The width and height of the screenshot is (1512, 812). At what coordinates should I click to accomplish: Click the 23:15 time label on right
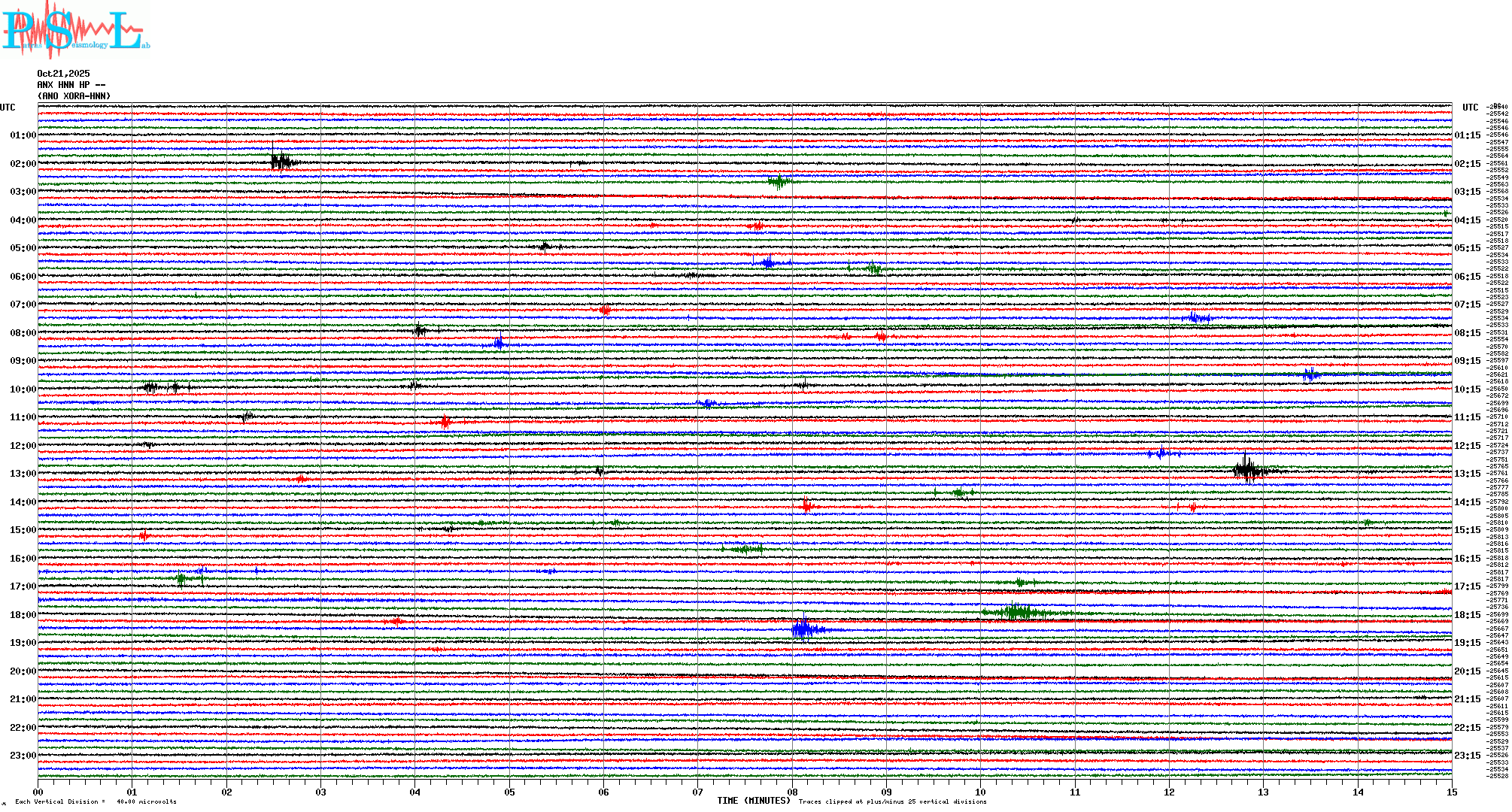[x=1467, y=756]
